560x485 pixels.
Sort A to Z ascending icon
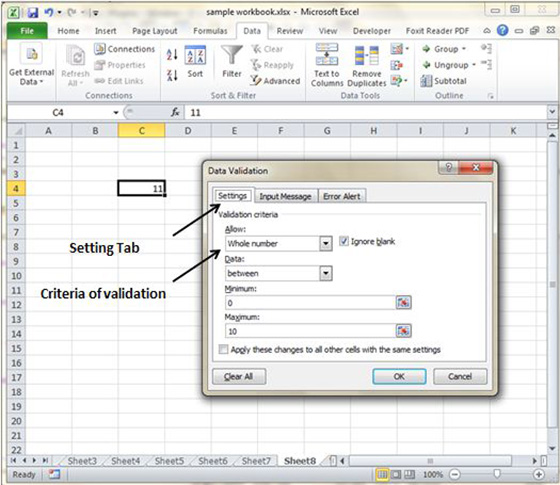pyautogui.click(x=172, y=55)
